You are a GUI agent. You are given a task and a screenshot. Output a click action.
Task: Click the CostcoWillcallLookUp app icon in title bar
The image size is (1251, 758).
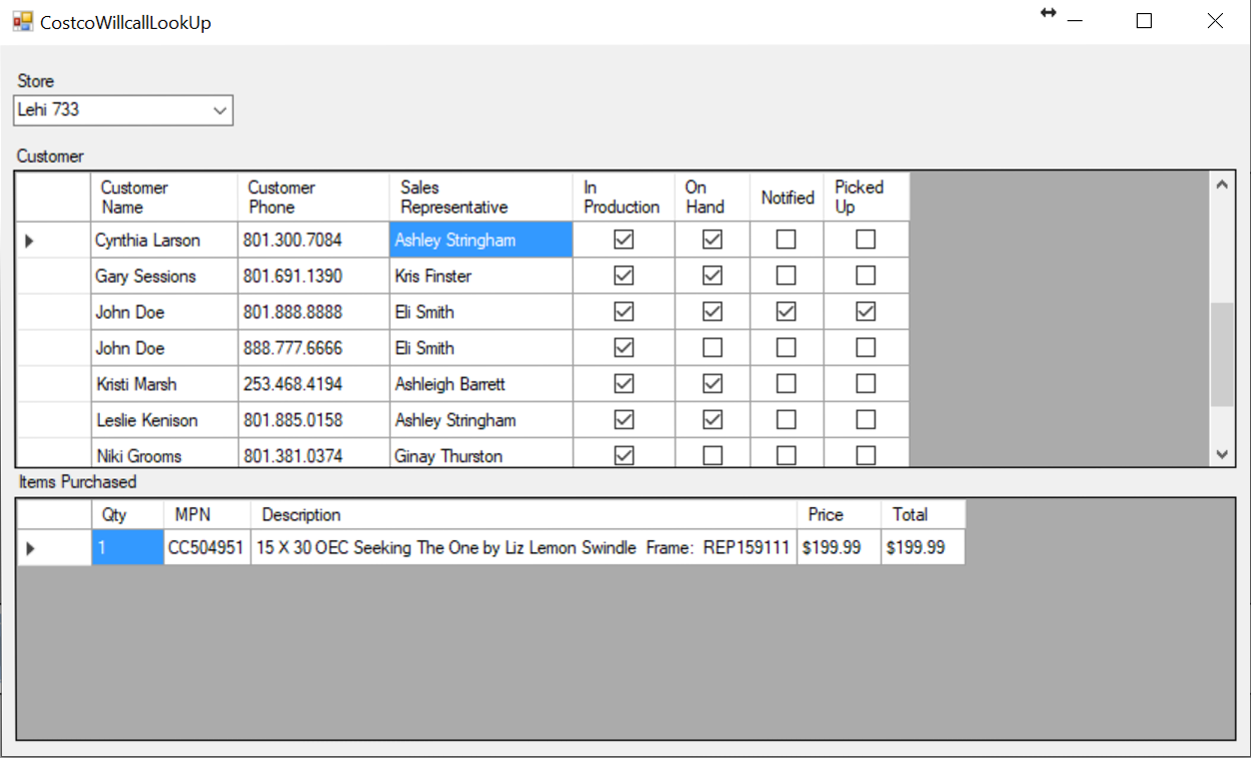coord(22,21)
